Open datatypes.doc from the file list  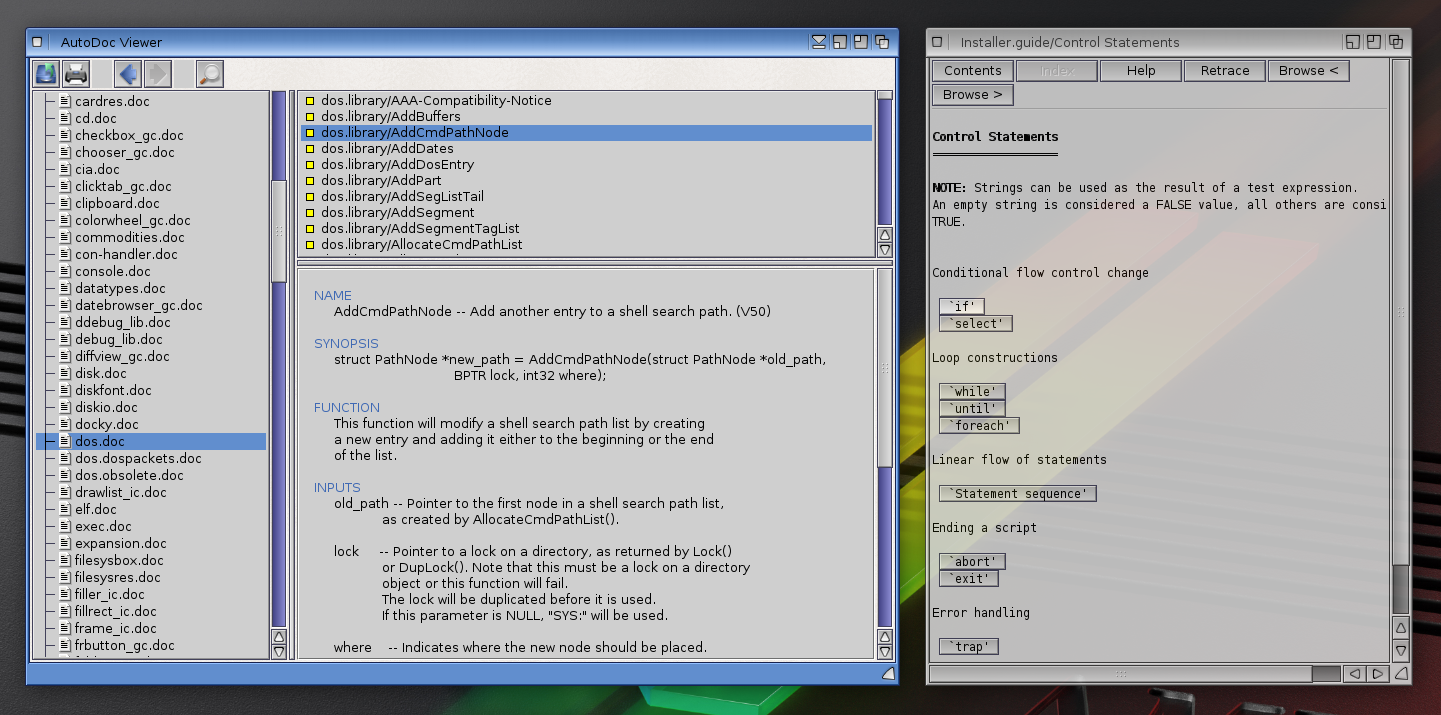pos(120,288)
